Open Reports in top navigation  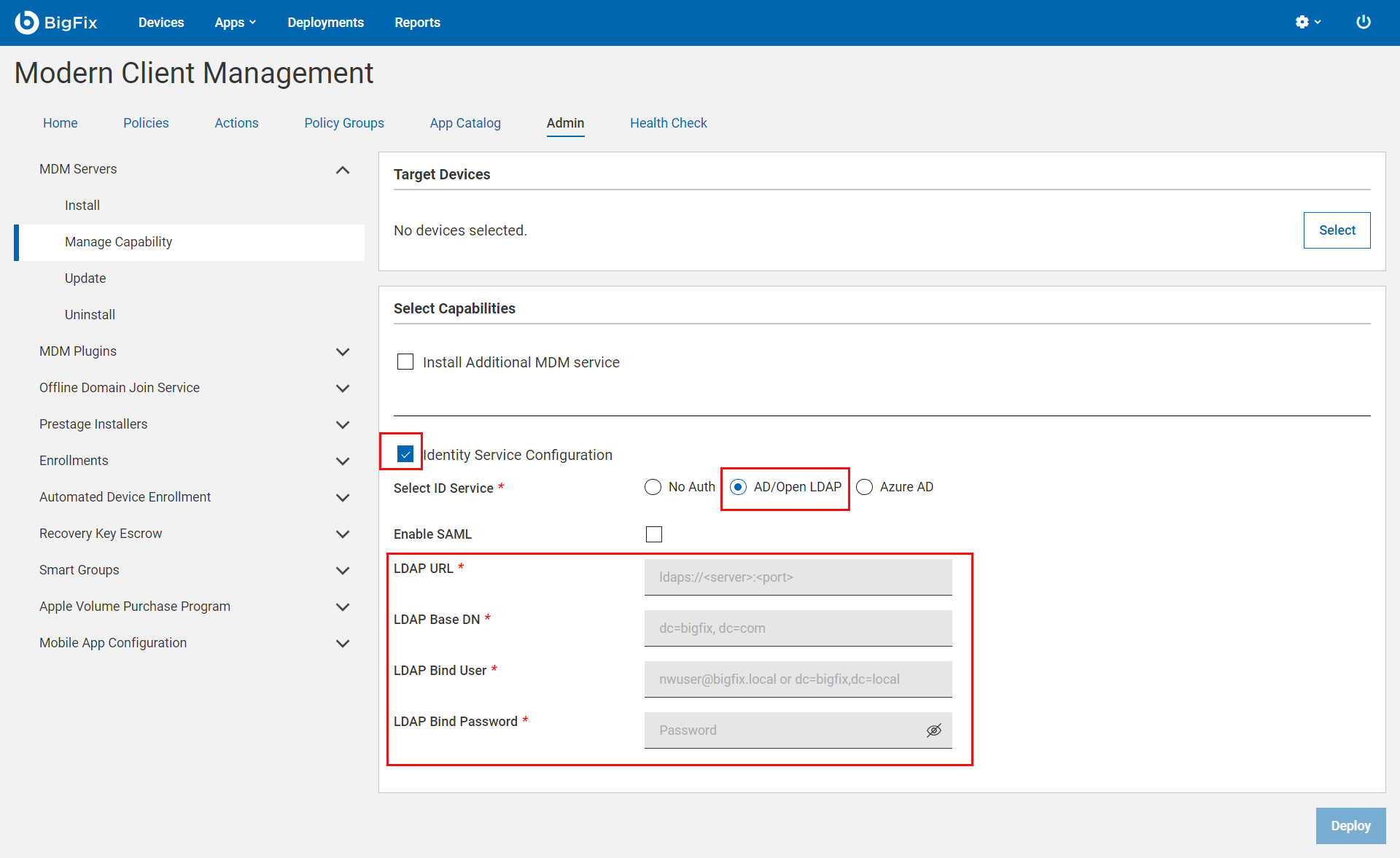click(x=417, y=23)
